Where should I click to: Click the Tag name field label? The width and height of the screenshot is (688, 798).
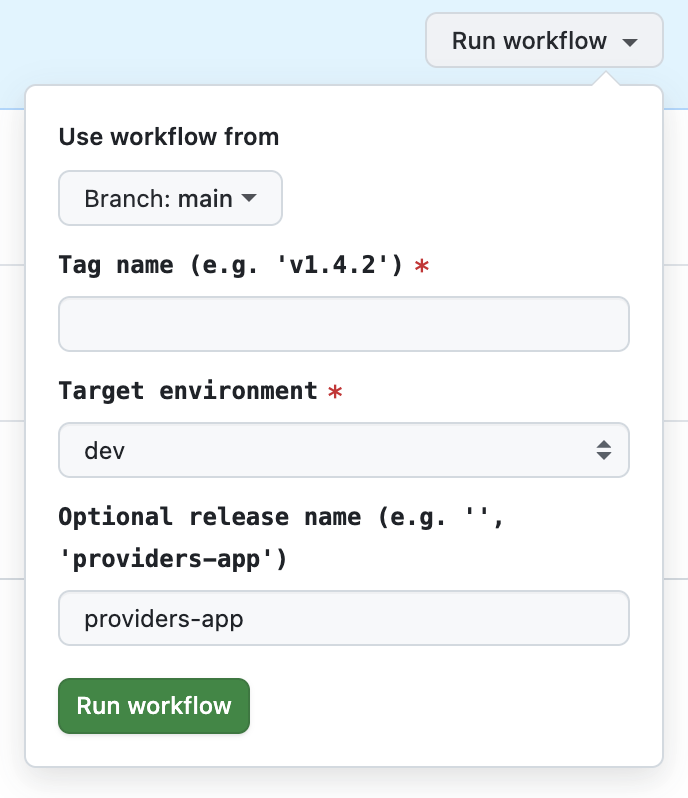[230, 265]
